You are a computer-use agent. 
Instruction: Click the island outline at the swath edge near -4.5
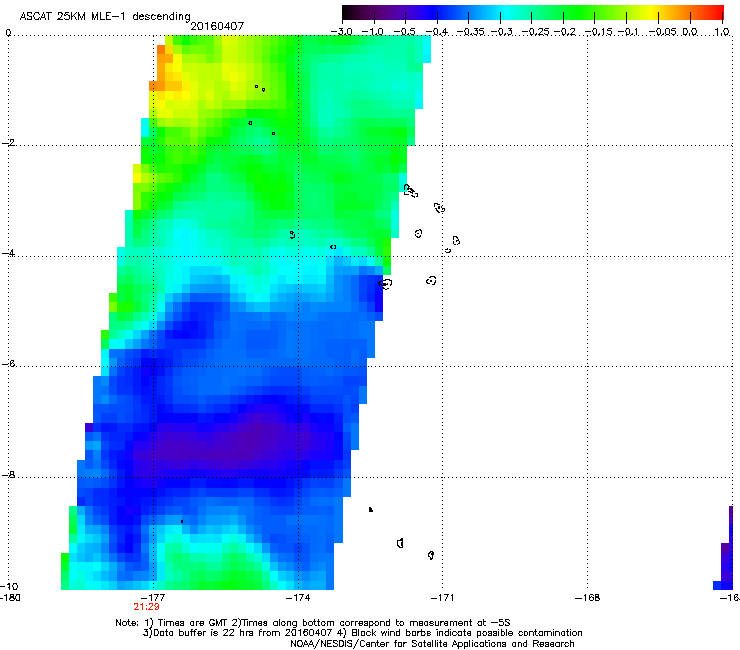pyautogui.click(x=386, y=284)
